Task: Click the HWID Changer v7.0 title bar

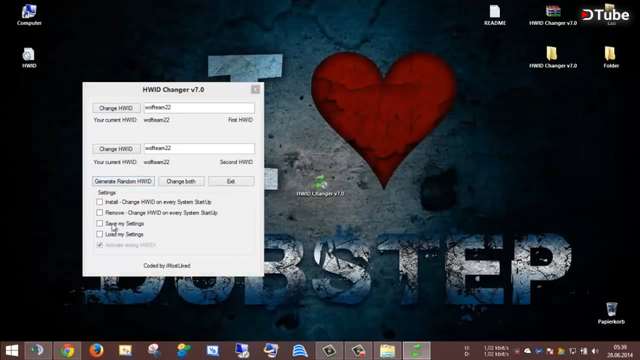Action: point(173,89)
